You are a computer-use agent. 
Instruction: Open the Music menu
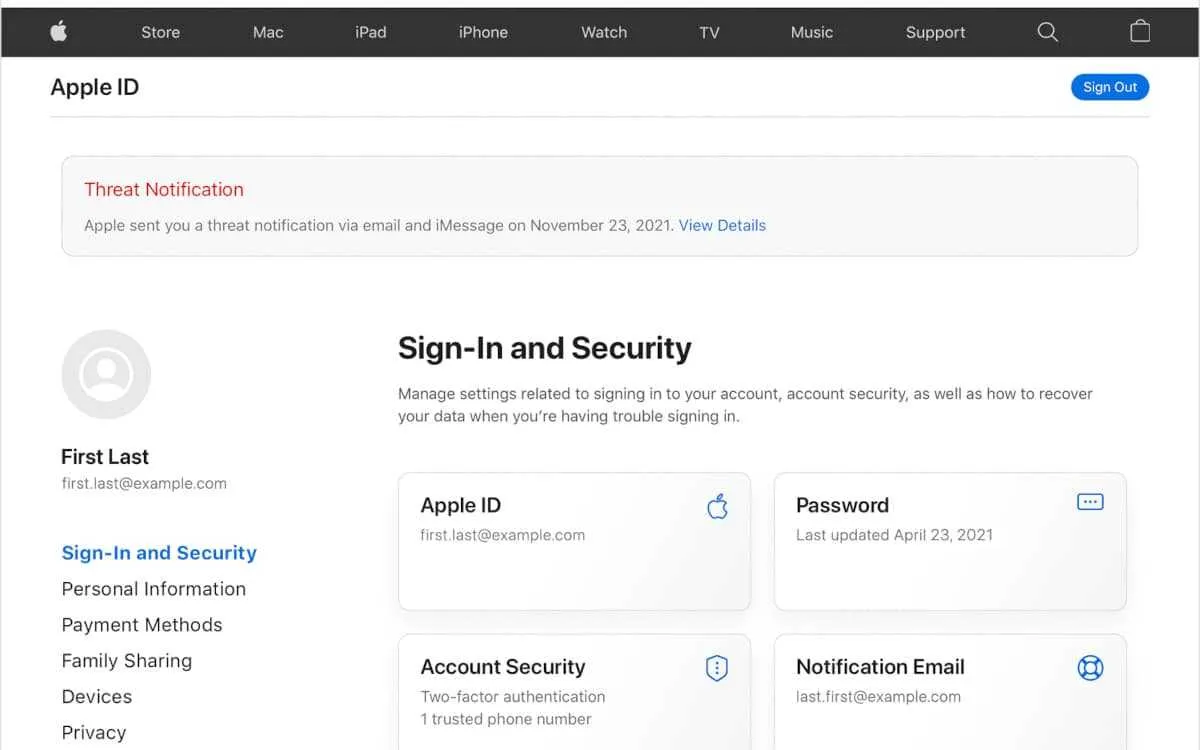[x=811, y=32]
